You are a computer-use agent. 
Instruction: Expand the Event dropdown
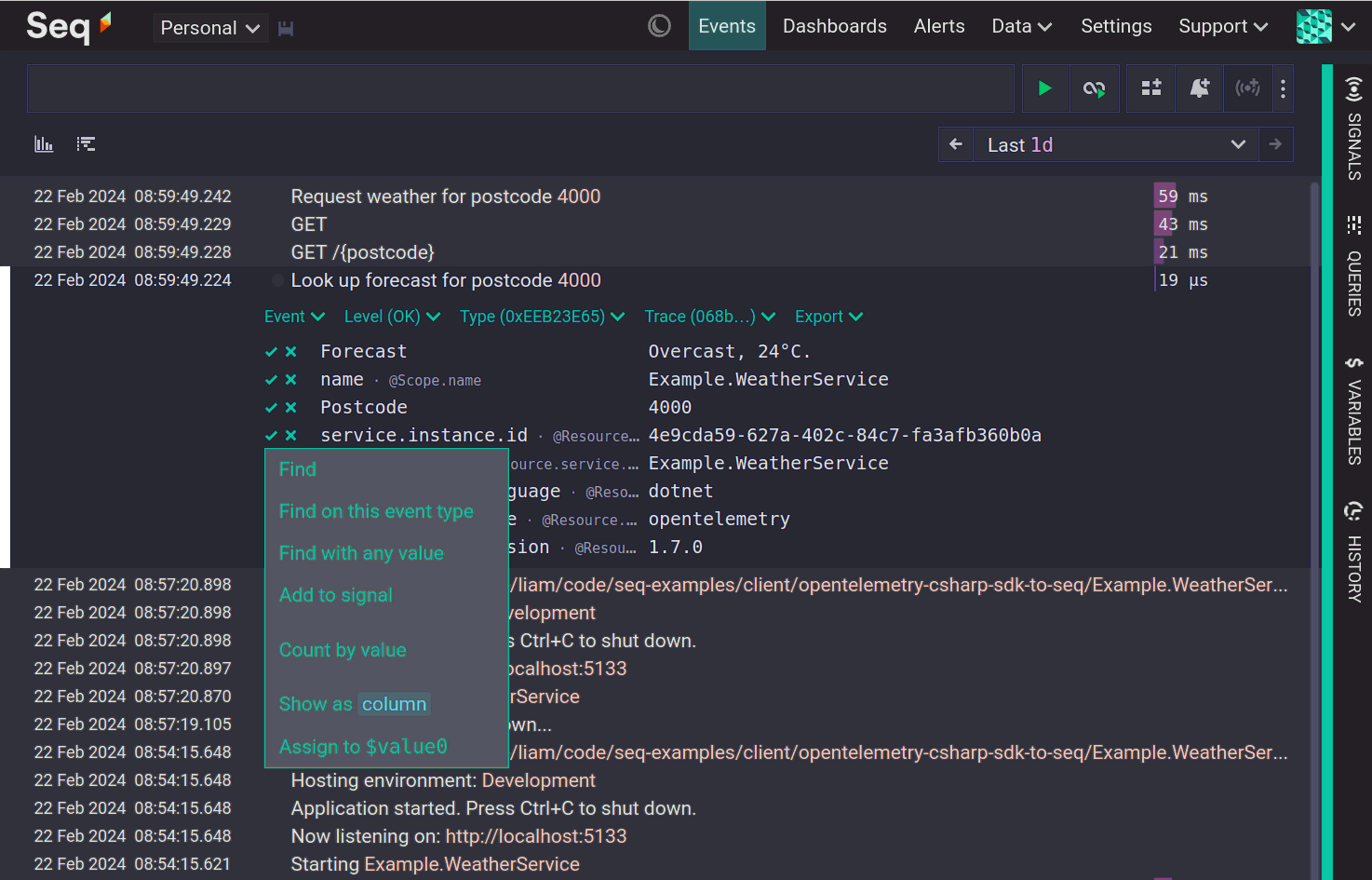tap(294, 317)
